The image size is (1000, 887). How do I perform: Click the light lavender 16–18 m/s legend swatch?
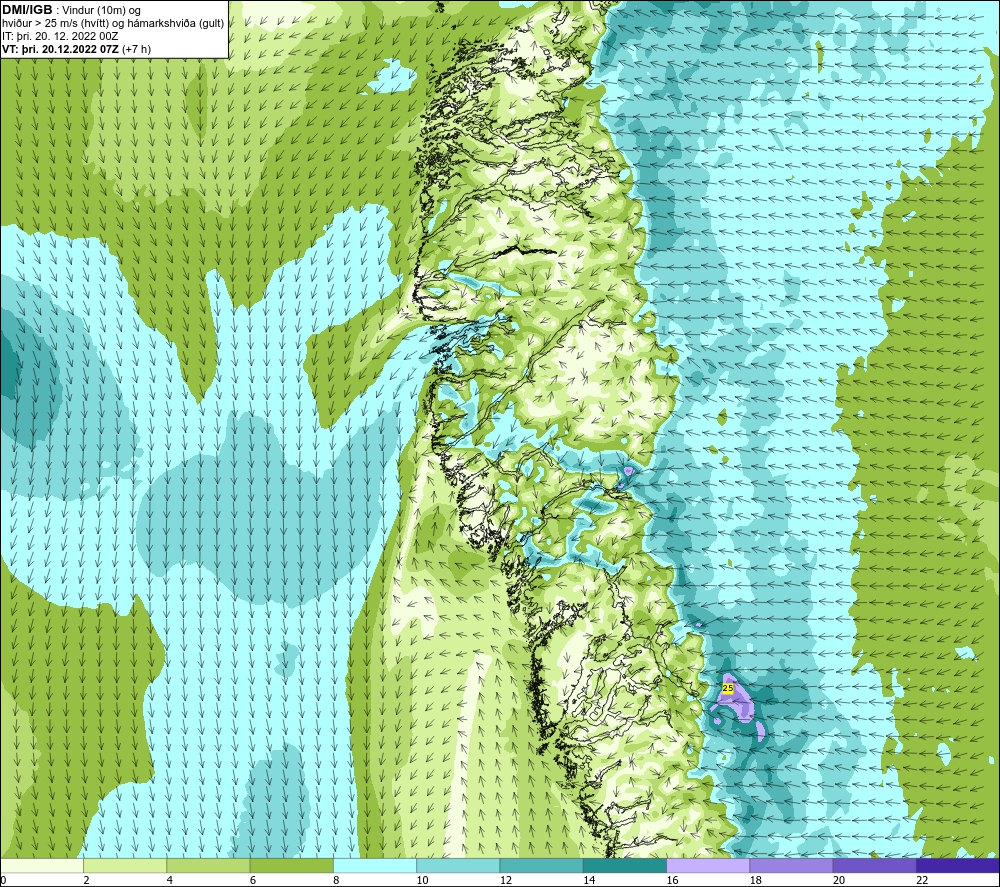pyautogui.click(x=708, y=865)
